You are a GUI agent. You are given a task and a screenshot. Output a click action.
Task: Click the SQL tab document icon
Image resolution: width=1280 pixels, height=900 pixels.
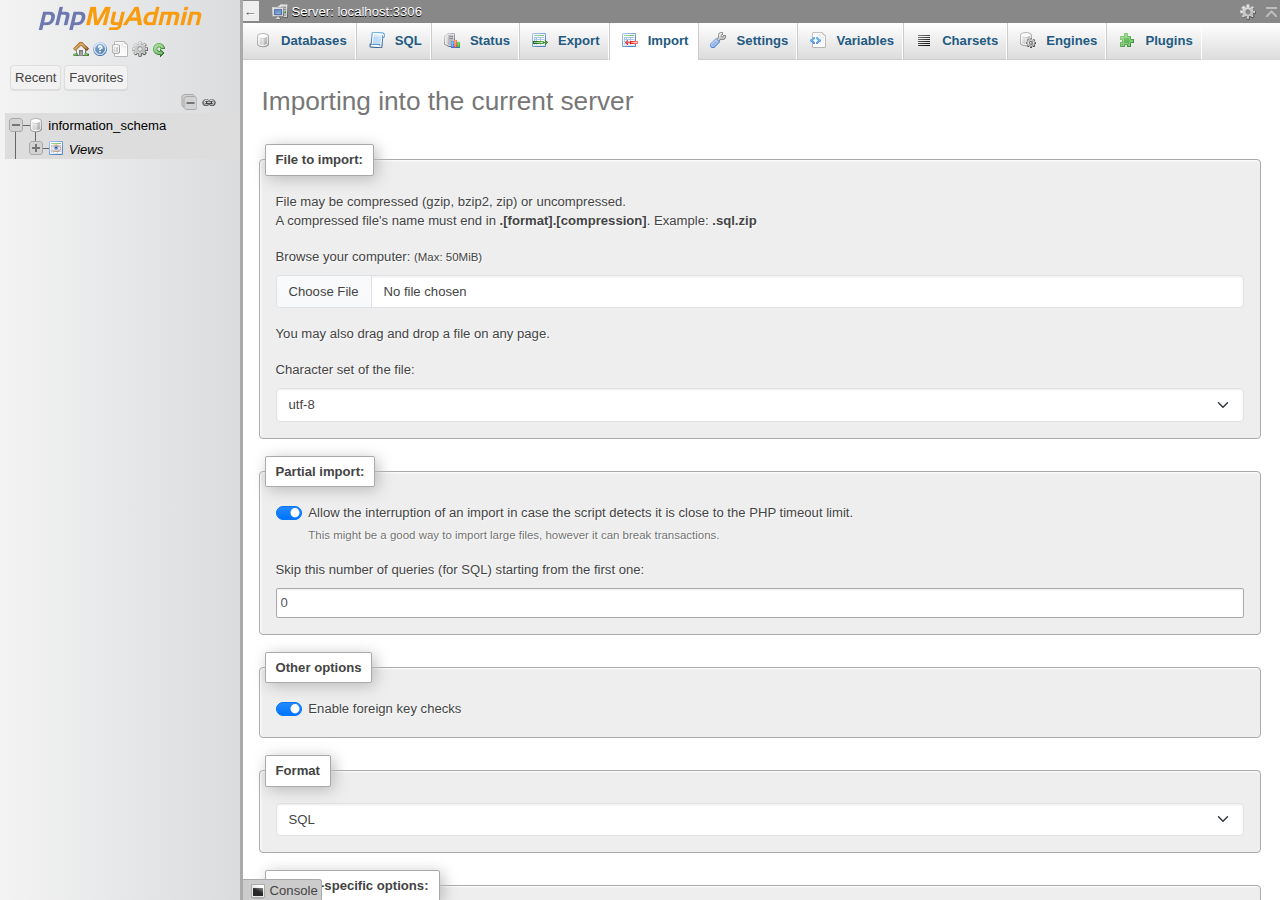pos(376,41)
